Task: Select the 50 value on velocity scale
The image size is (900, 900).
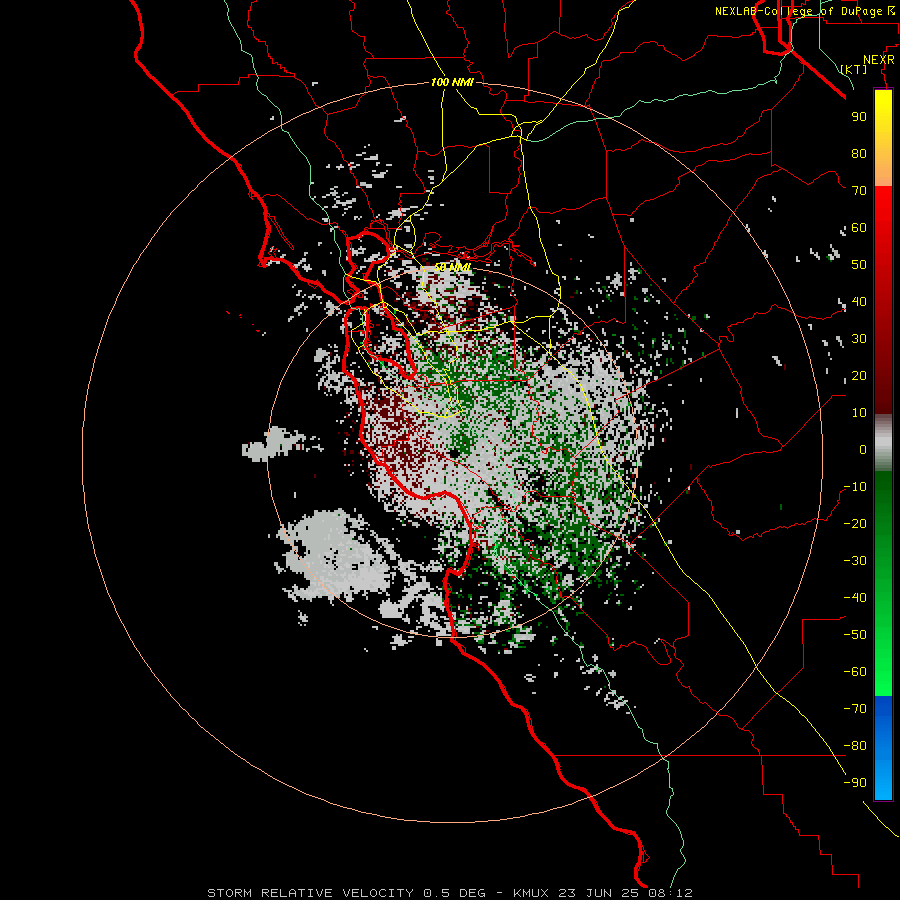Action: tap(859, 265)
